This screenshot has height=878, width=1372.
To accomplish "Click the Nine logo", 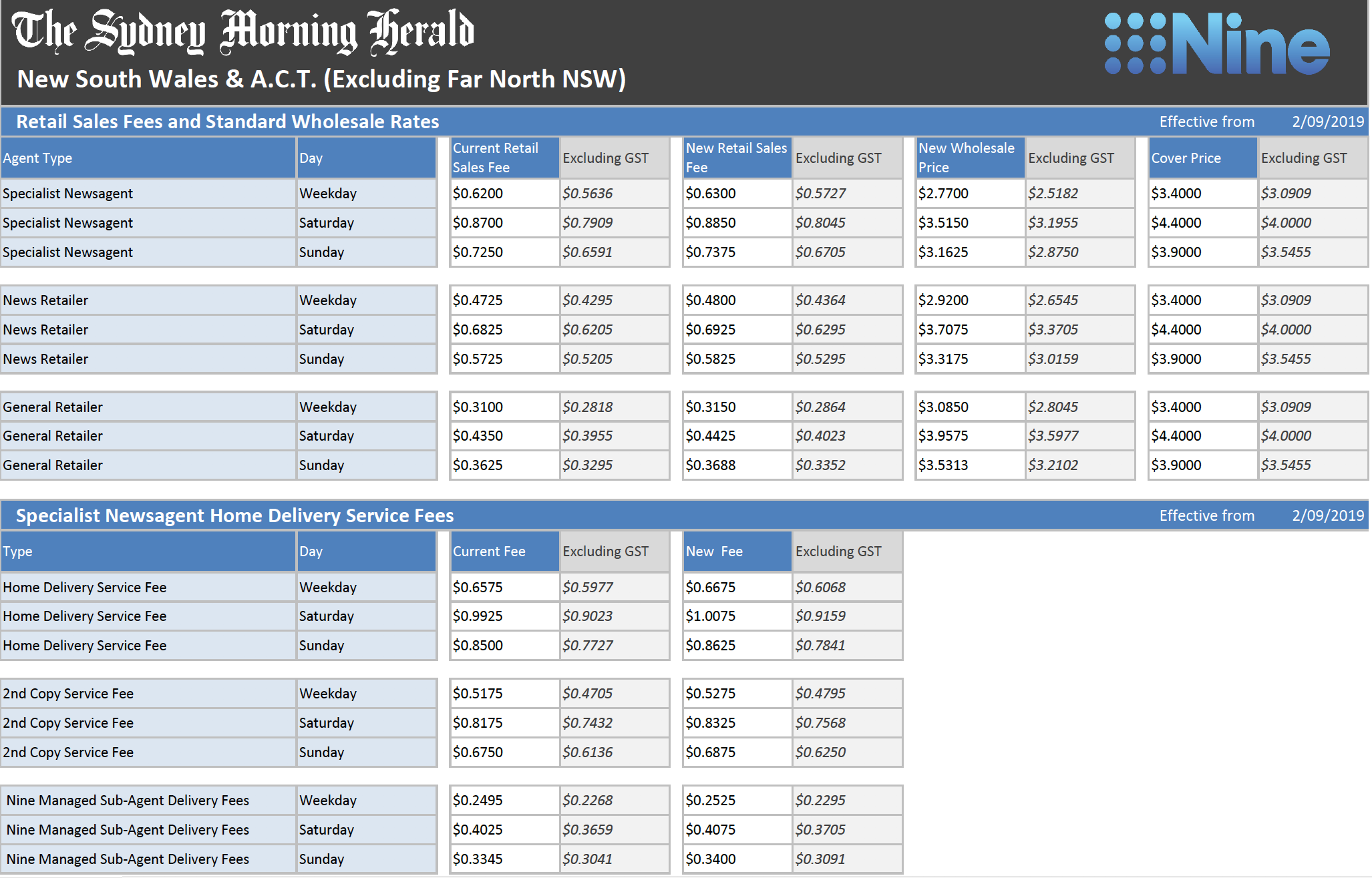I will [1216, 44].
